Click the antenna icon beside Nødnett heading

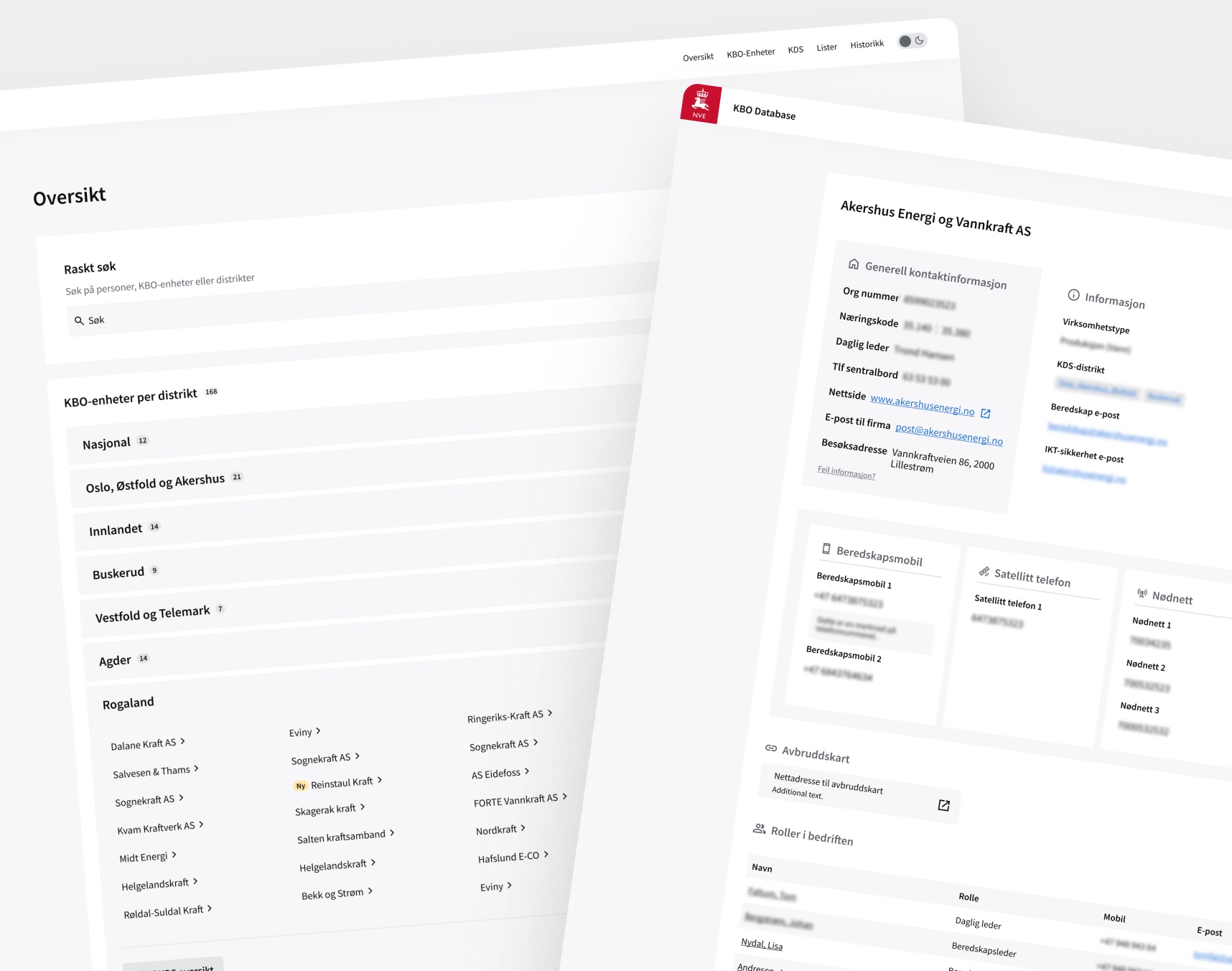pyautogui.click(x=1142, y=593)
